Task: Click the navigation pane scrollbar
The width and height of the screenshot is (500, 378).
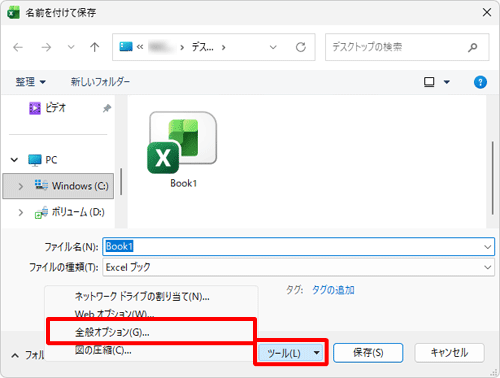Action: click(x=121, y=181)
